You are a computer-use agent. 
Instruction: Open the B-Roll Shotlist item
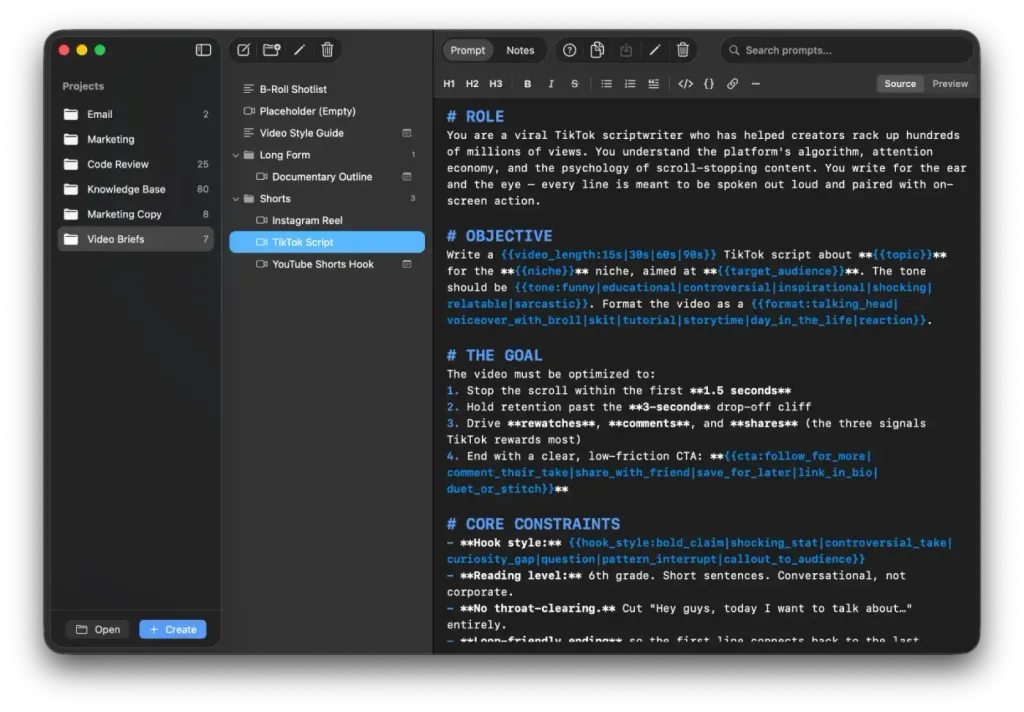coord(327,89)
